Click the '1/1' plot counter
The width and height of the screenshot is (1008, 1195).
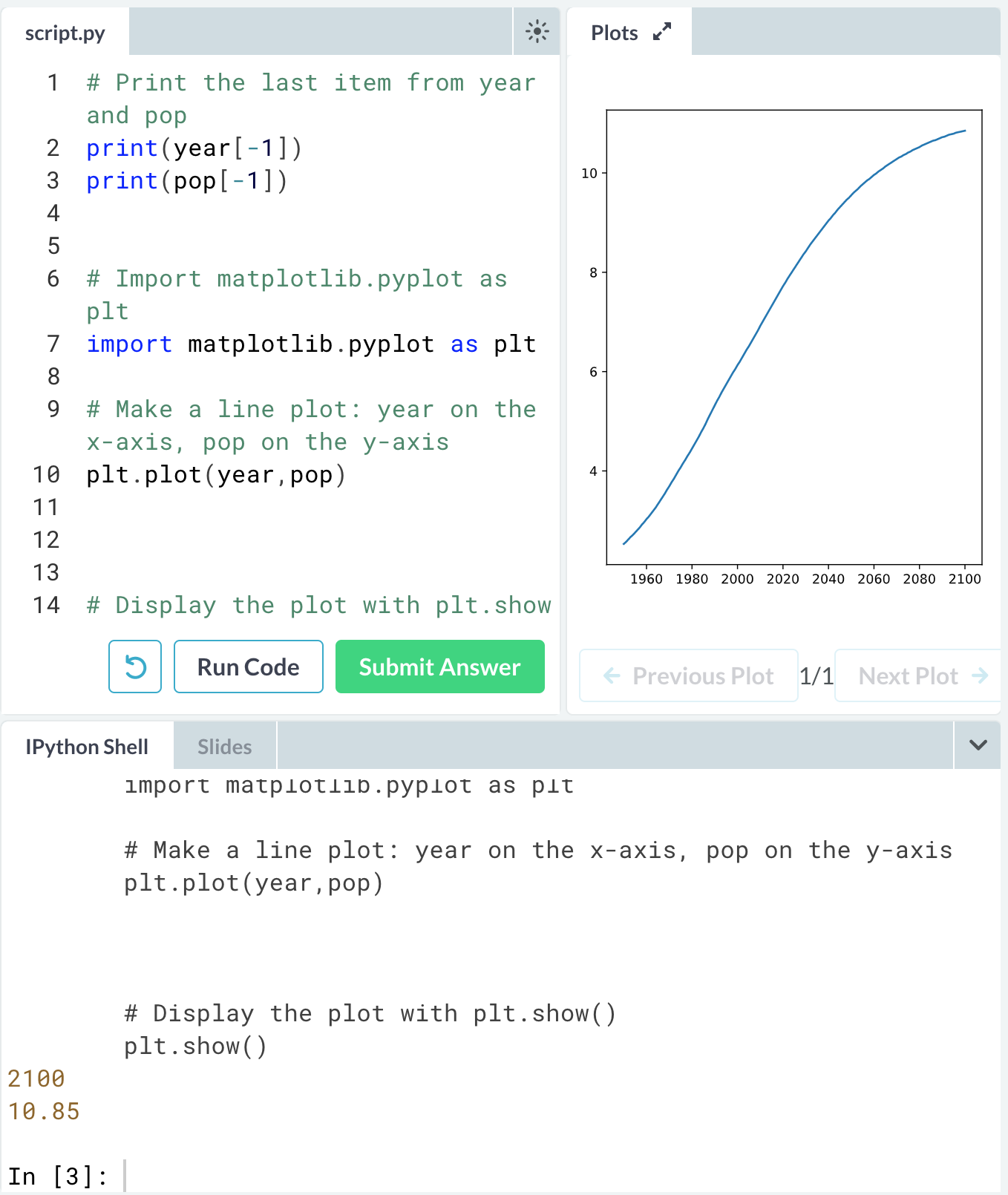tap(816, 675)
